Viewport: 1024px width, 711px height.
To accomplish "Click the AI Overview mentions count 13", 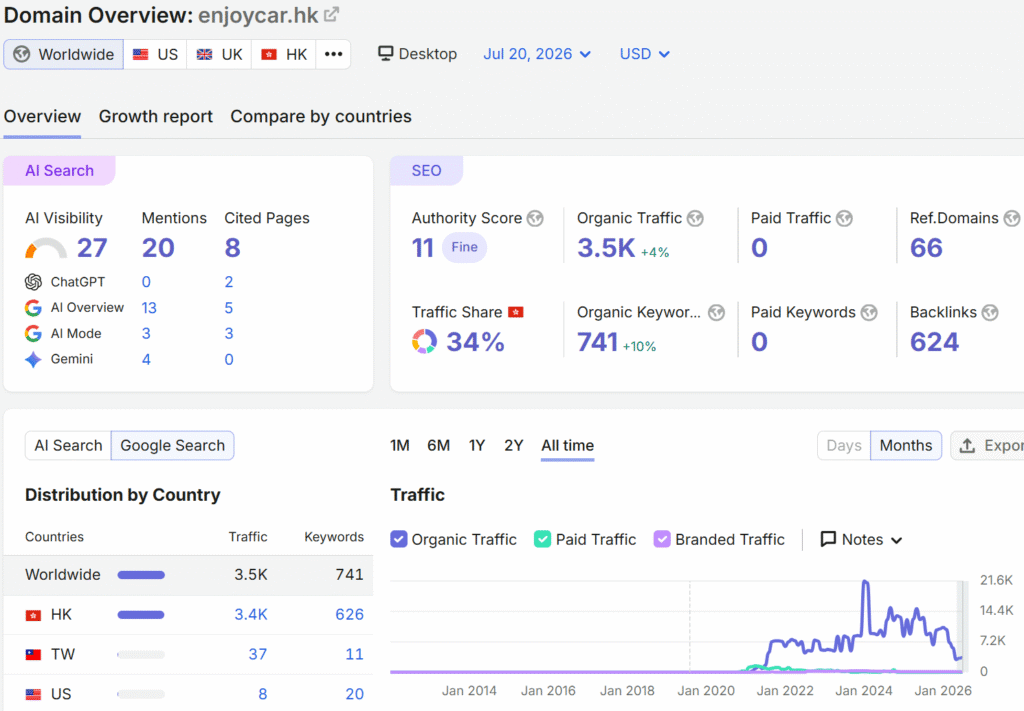I will point(149,308).
